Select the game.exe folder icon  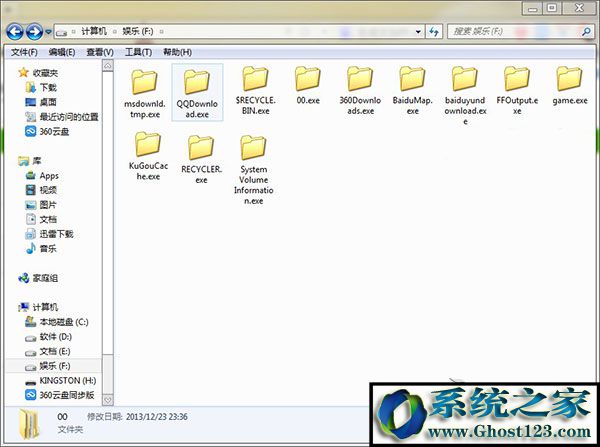pos(569,79)
